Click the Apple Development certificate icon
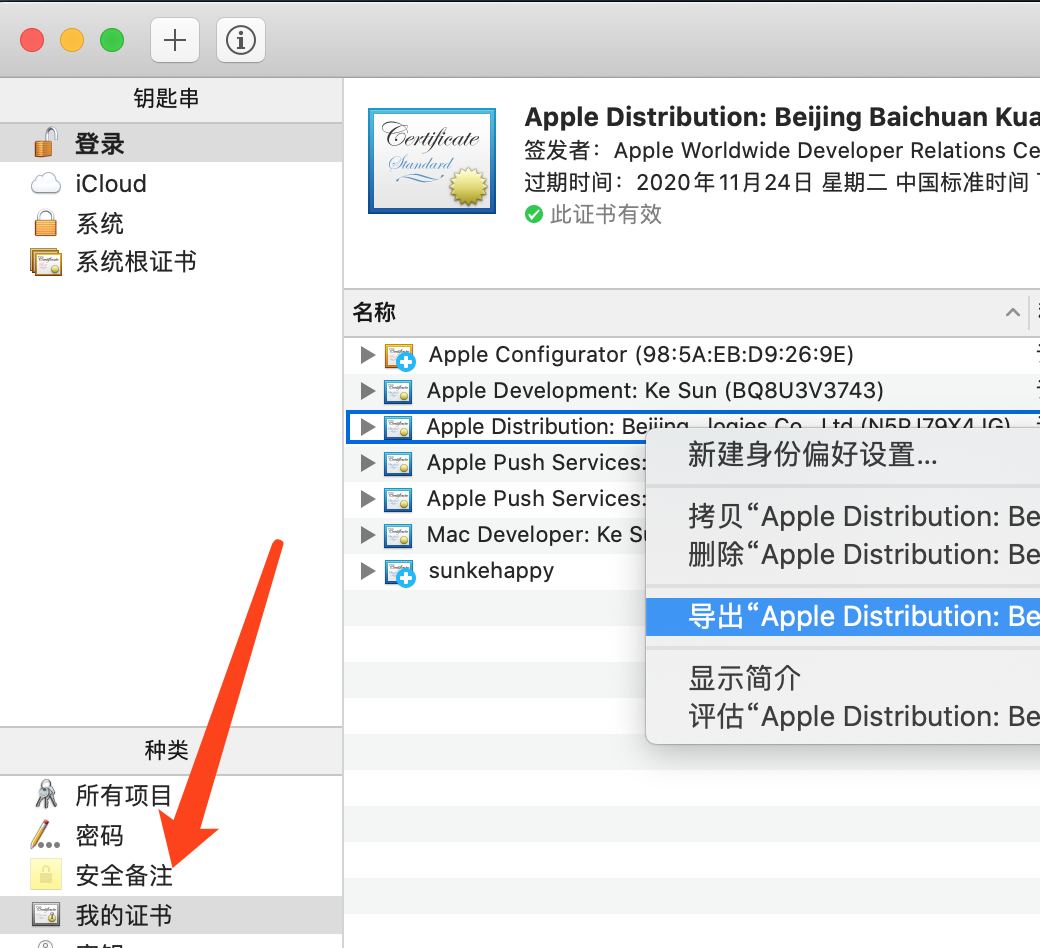Screen dimensions: 1040x948 (398, 391)
